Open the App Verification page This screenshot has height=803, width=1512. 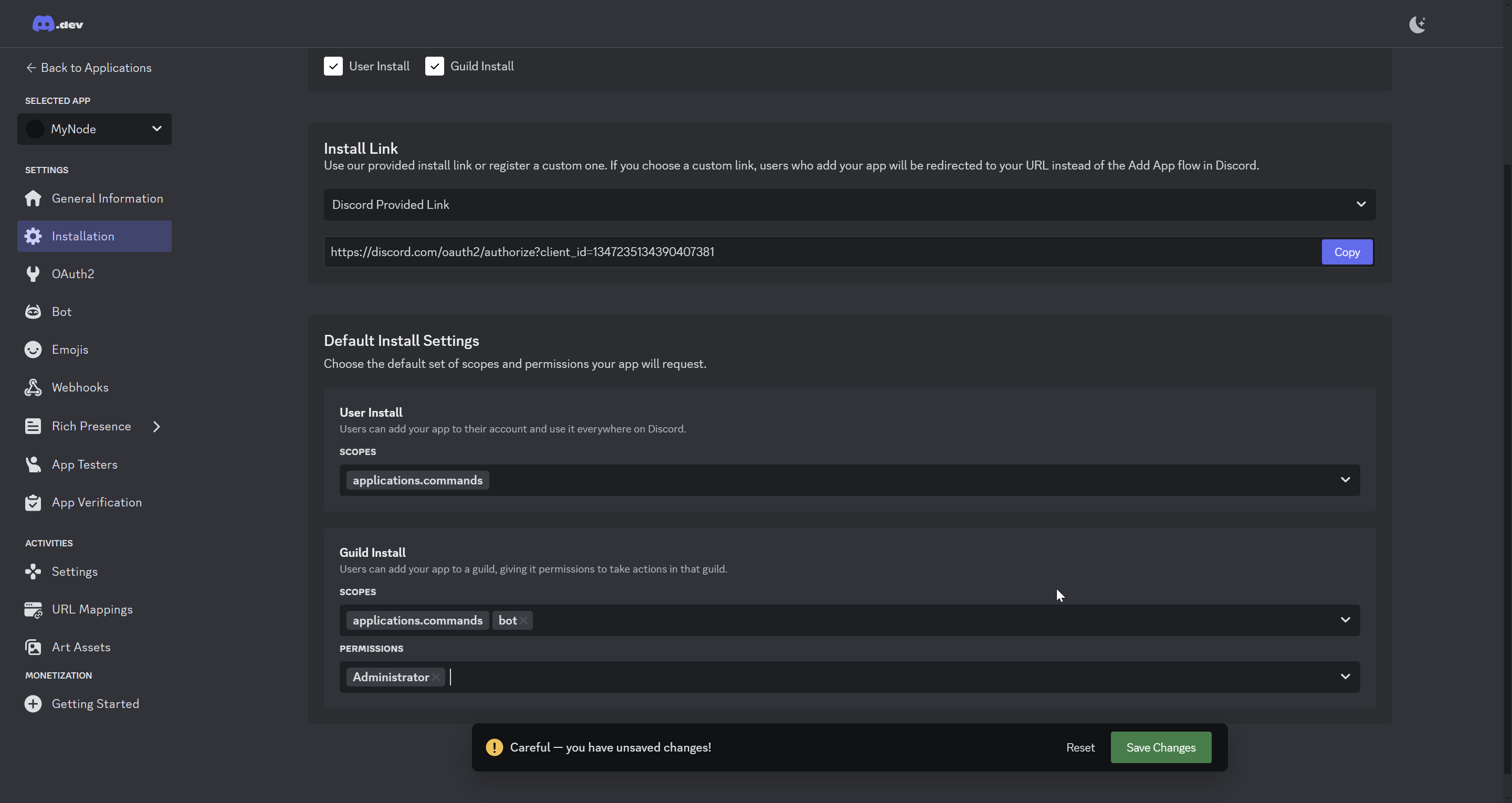tap(96, 502)
